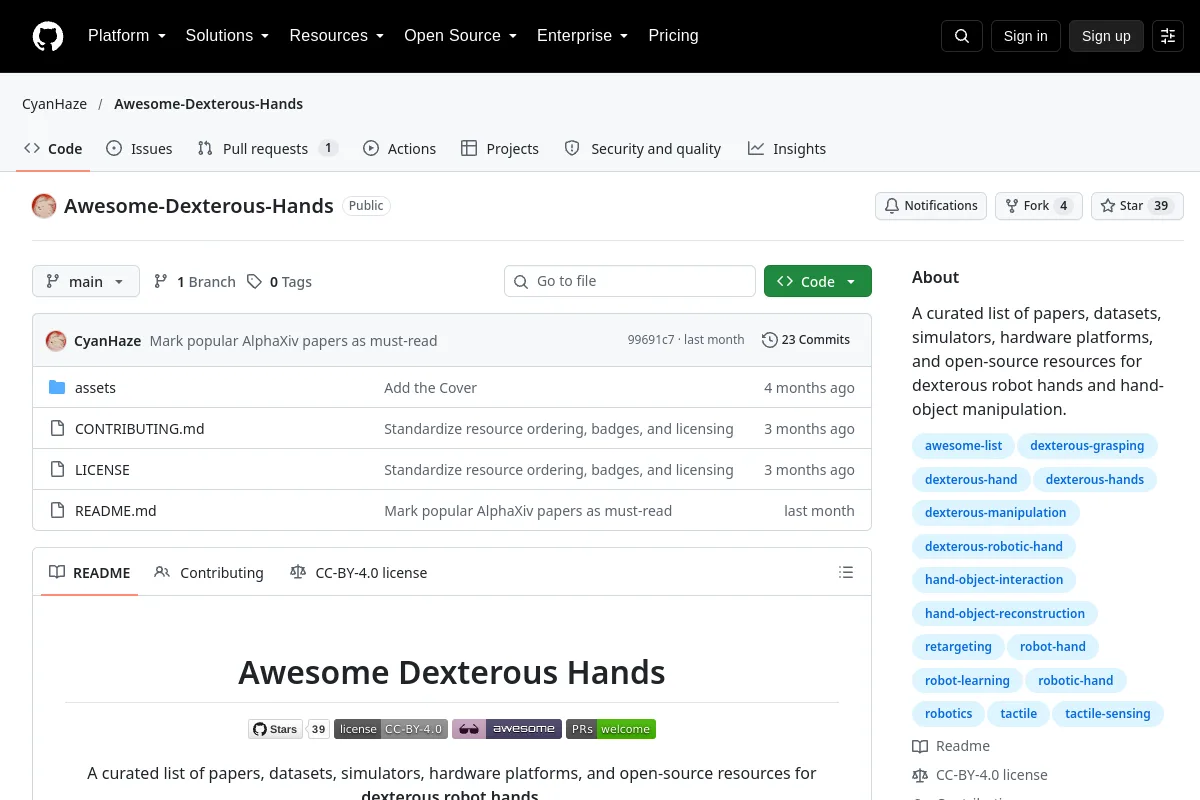
Task: Open the robot-learning topic tag
Action: click(x=967, y=681)
